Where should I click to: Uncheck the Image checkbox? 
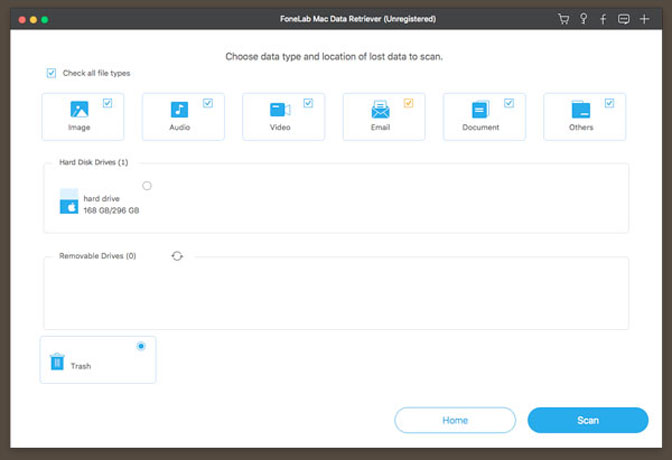108,103
